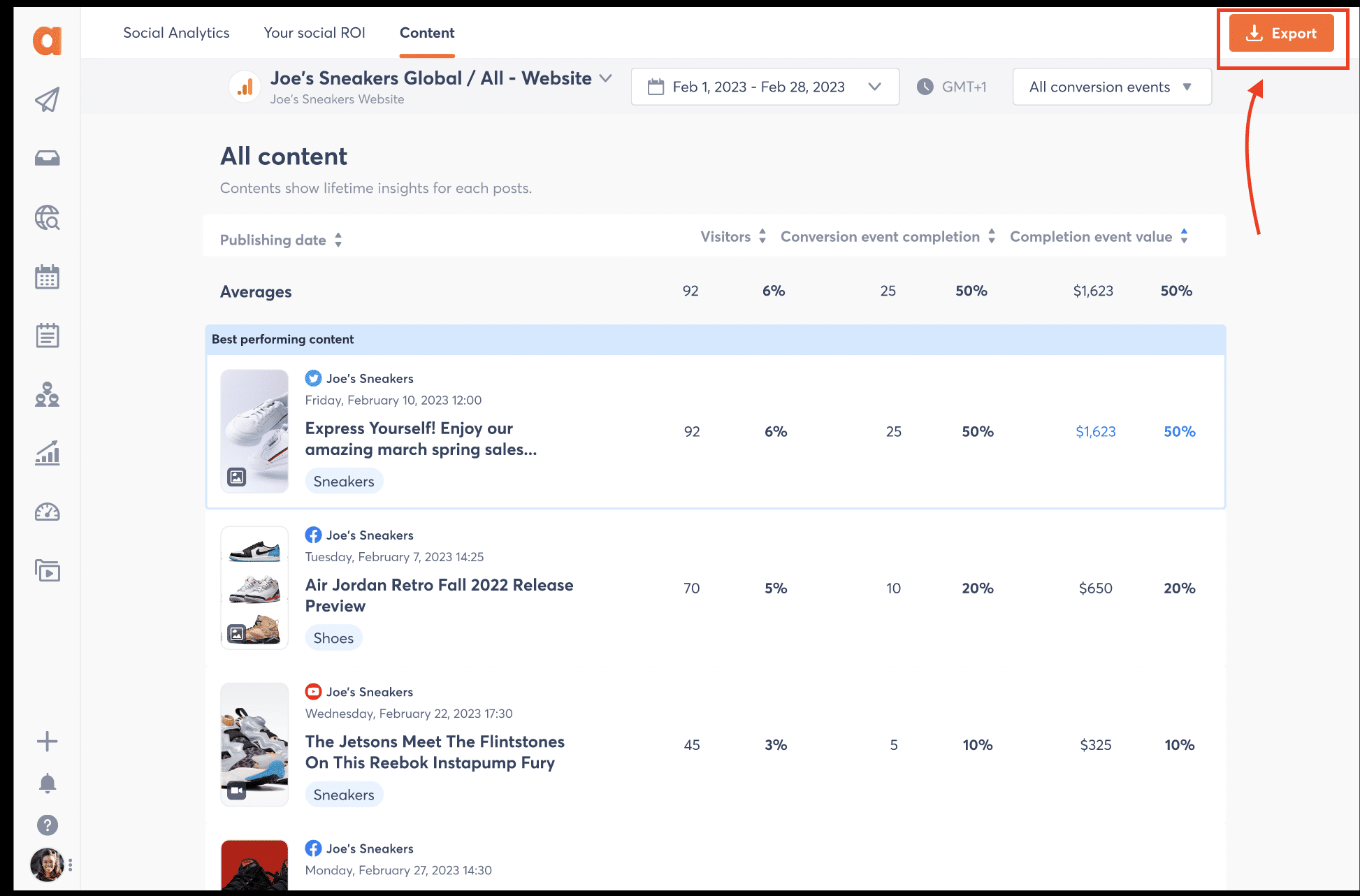Open The Jetsons Meet The Flintstones post title
Screen dimensions: 1360x896
pyautogui.click(x=435, y=752)
